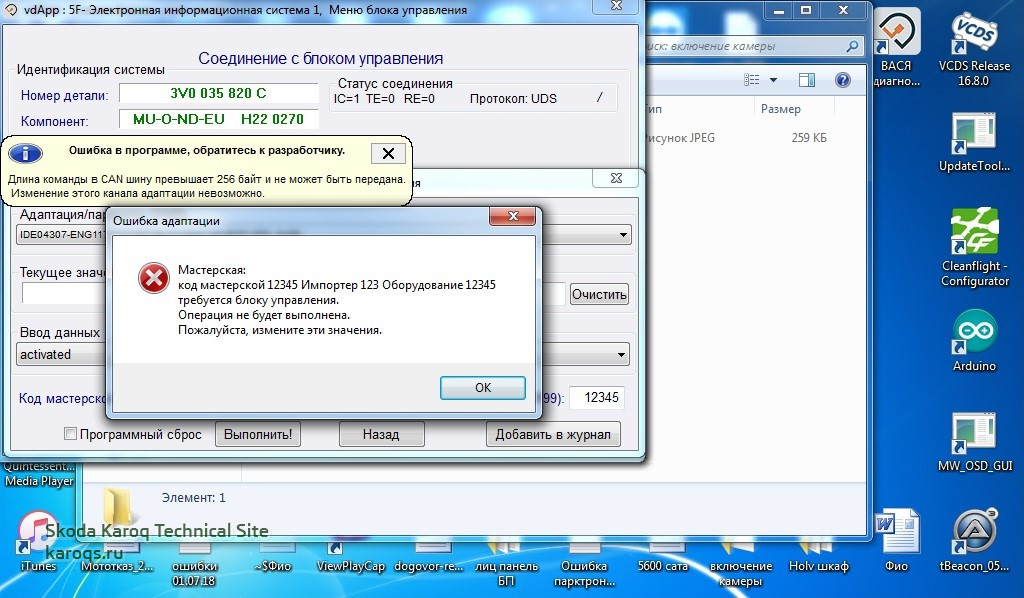1024x598 pixels.
Task: Click the Explorer help question-mark icon
Action: click(842, 80)
